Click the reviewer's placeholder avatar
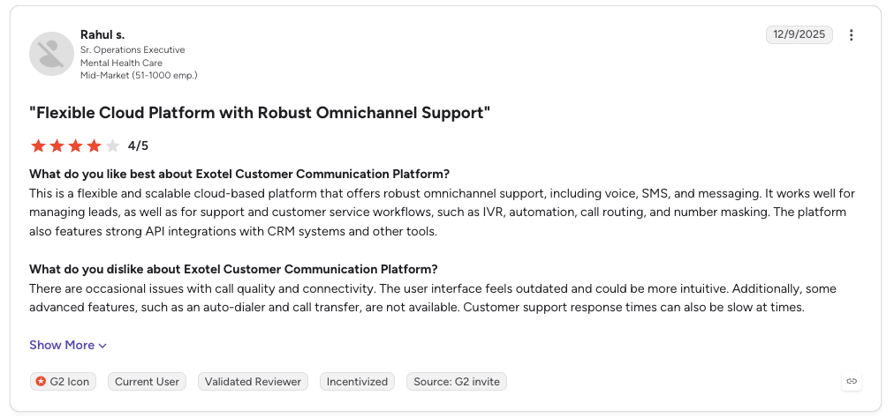 click(x=51, y=54)
